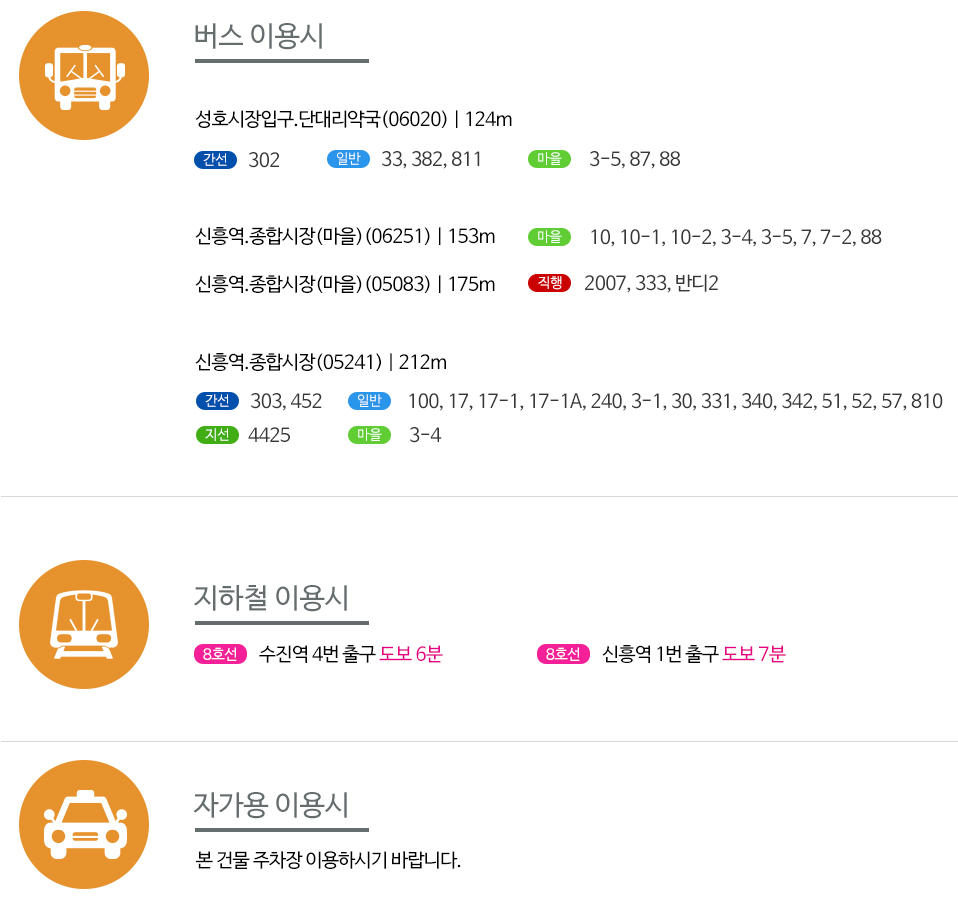
Task: Click the 자가용 이용시 heading
Action: pos(271,805)
